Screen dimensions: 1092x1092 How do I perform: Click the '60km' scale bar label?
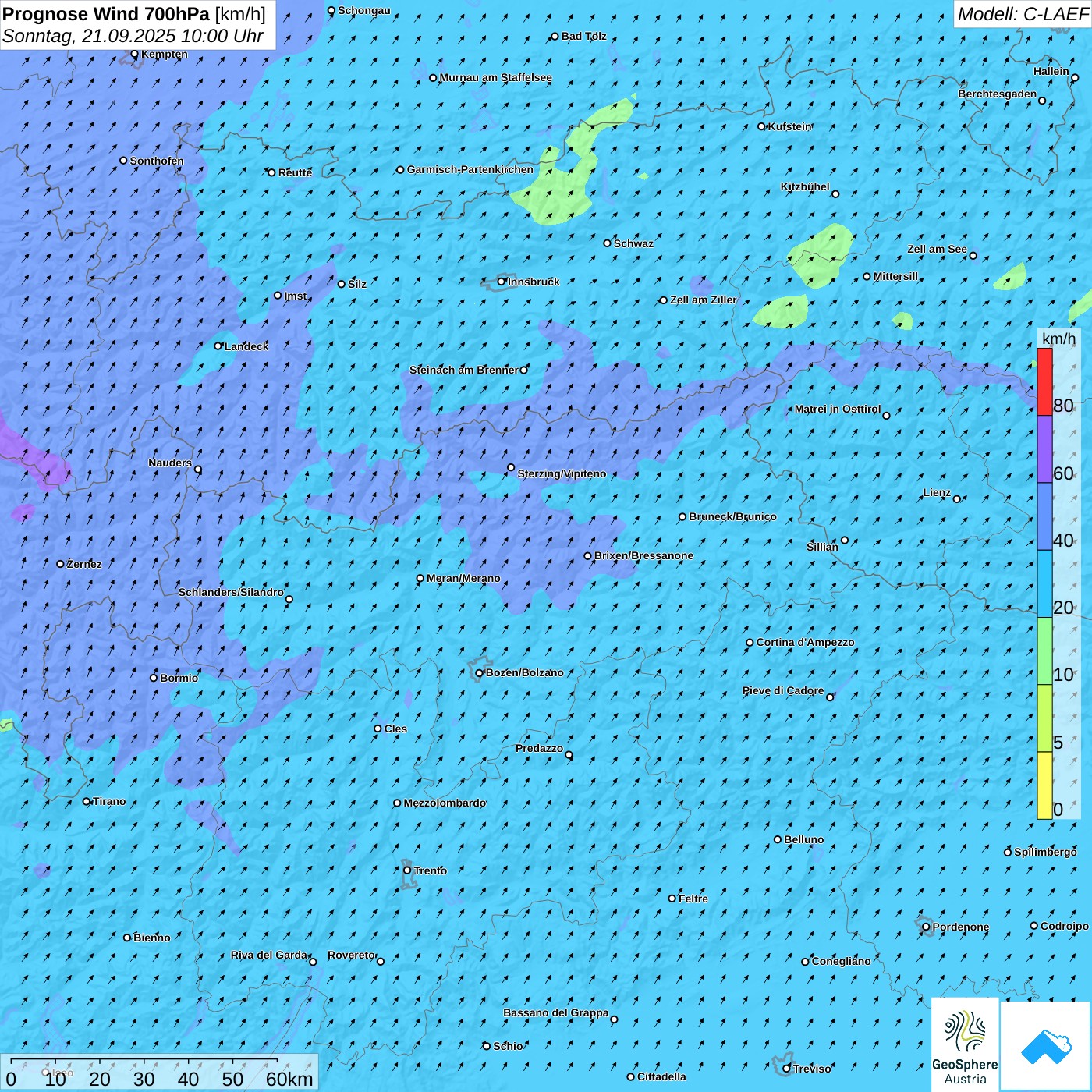[289, 1079]
